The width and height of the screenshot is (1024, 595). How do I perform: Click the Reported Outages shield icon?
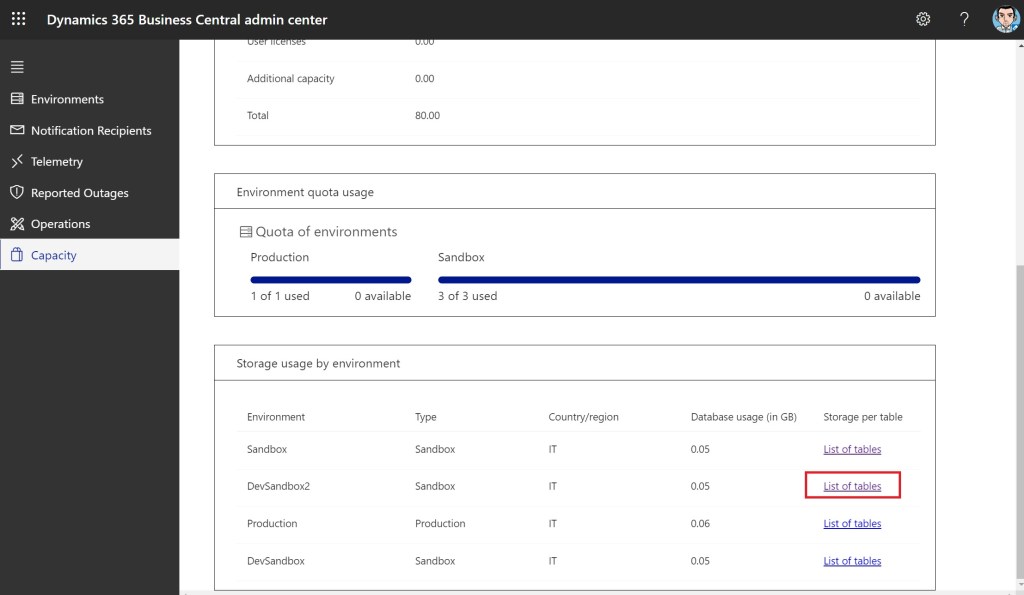[x=17, y=193]
